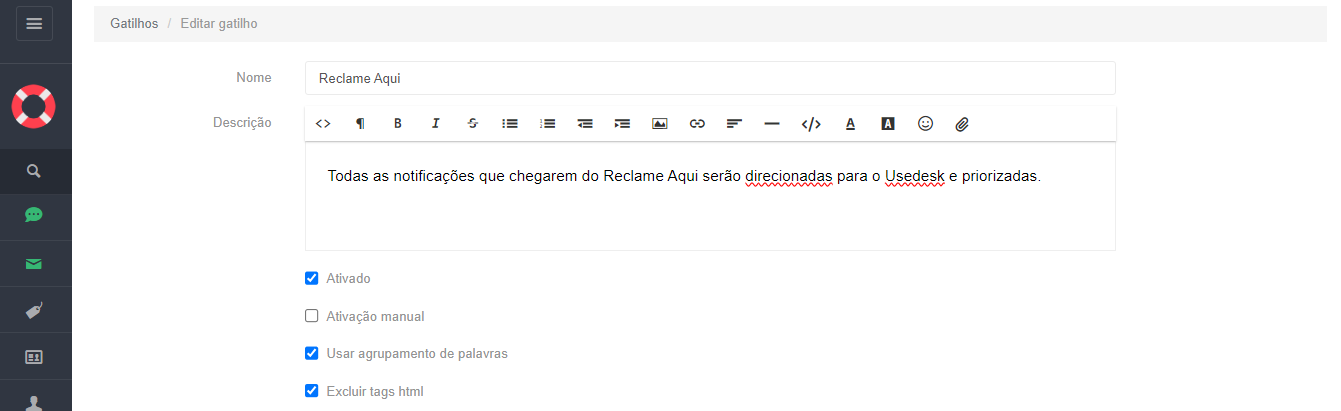The height and width of the screenshot is (411, 1341).
Task: Open search from the sidebar
Action: pos(34,171)
